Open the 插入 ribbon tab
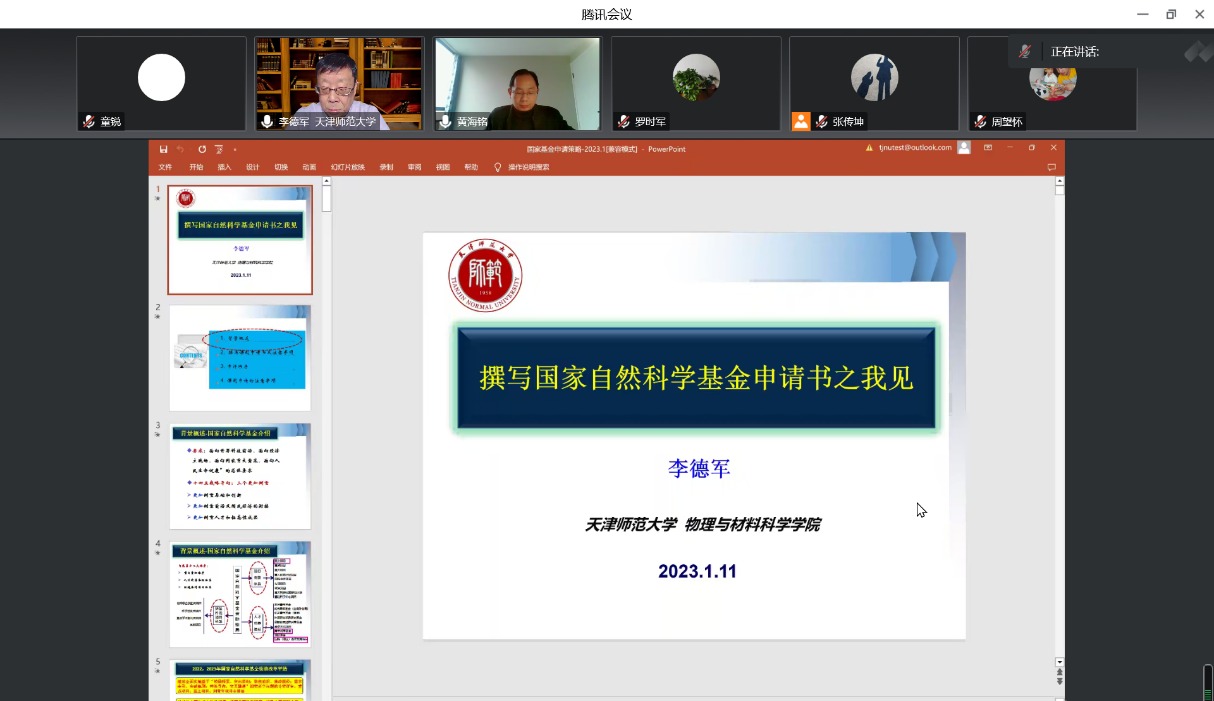The image size is (1214, 701). (x=224, y=167)
